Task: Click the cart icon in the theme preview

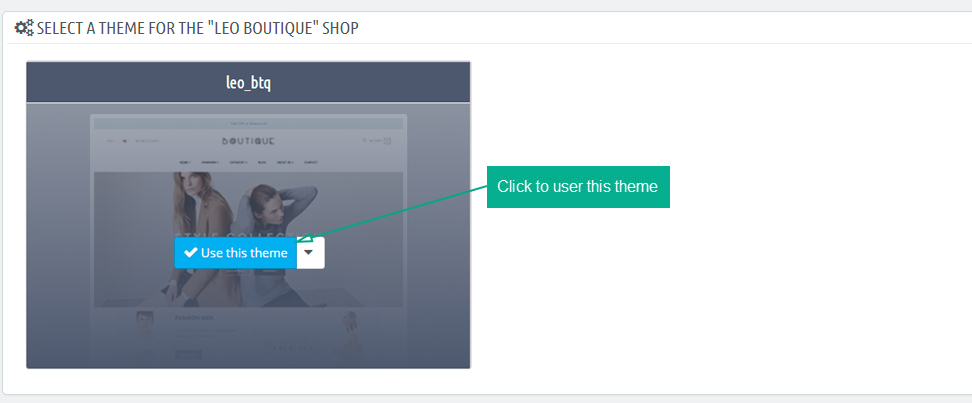Action: (387, 141)
